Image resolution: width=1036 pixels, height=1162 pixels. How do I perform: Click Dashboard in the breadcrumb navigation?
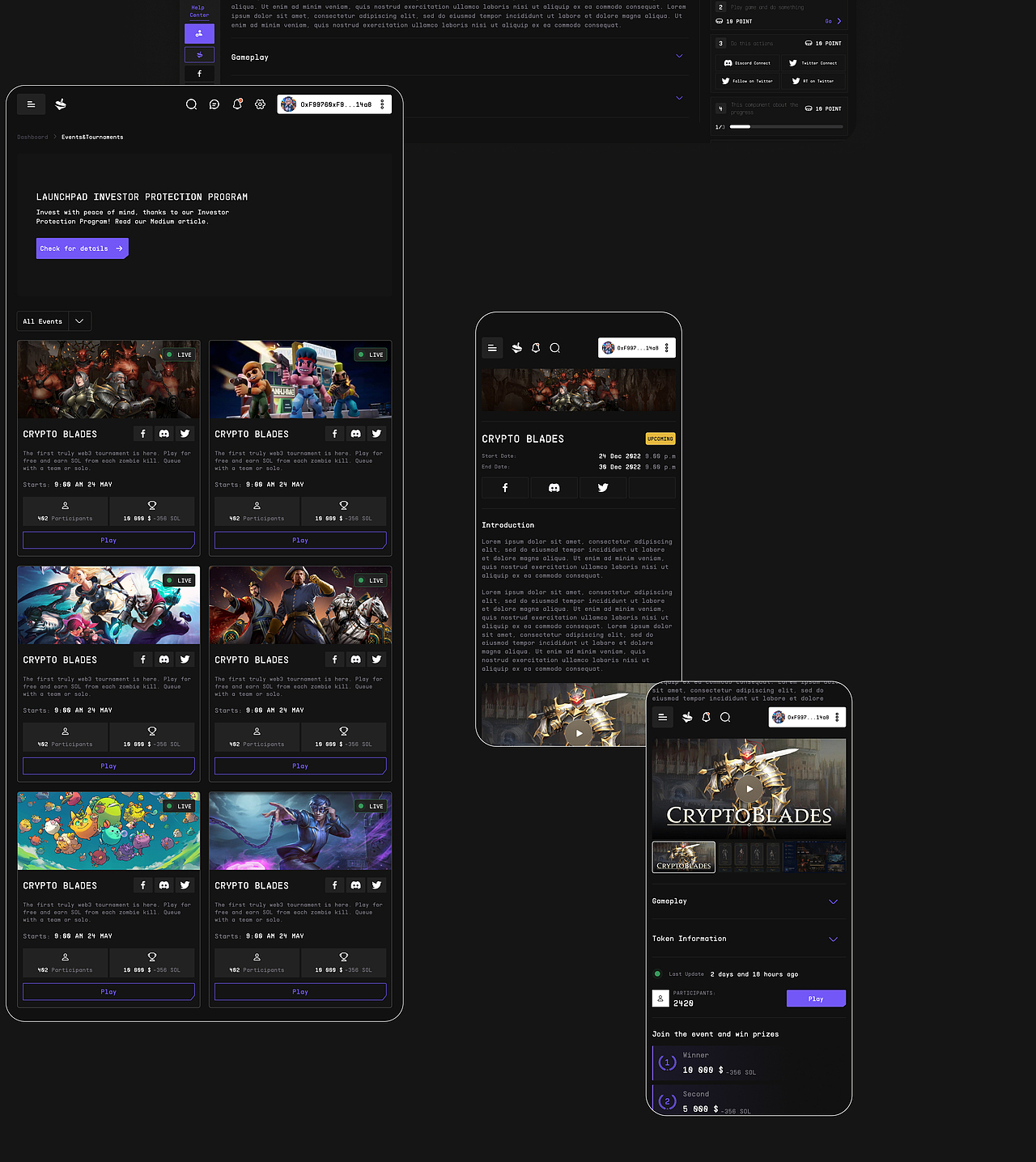32,137
